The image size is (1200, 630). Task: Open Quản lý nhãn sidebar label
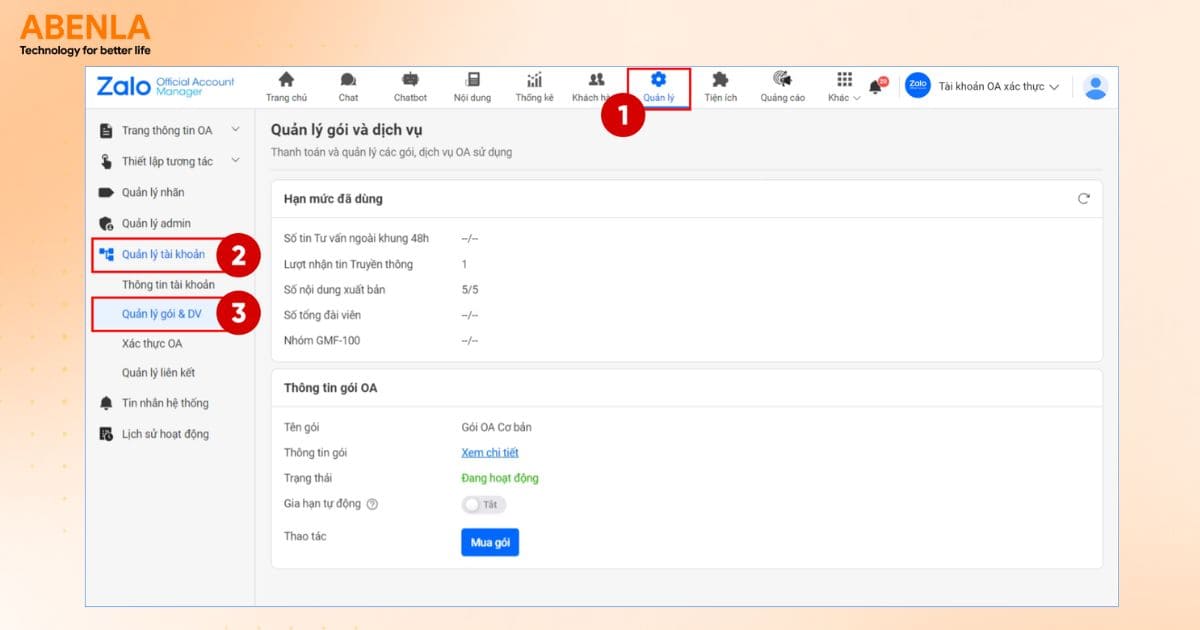click(x=153, y=192)
